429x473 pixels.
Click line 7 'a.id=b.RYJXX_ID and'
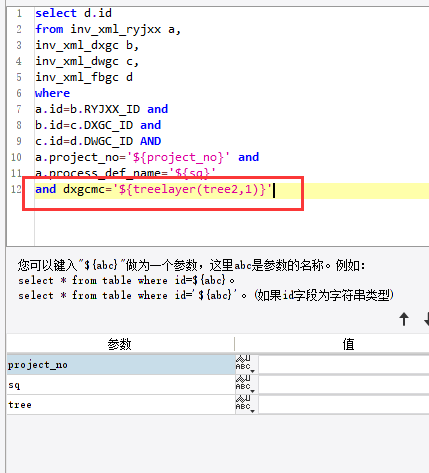point(102,109)
